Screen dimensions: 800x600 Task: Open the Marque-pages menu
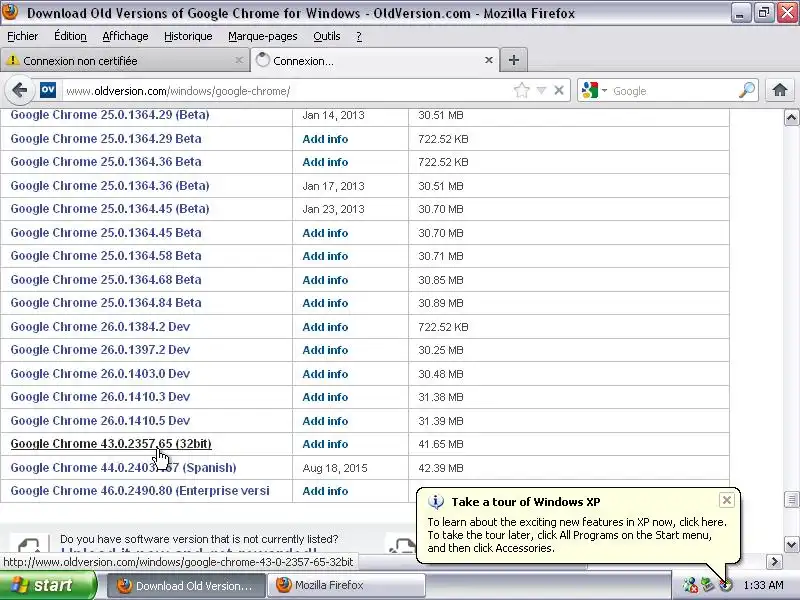263,36
